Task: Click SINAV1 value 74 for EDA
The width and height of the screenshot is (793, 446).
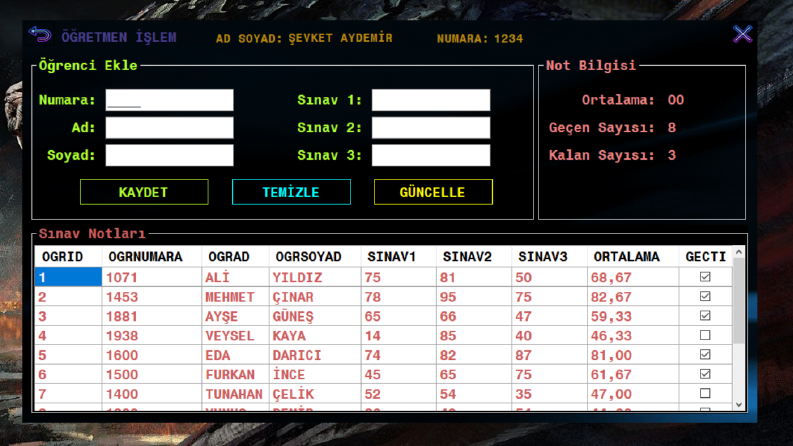Action: pos(399,355)
